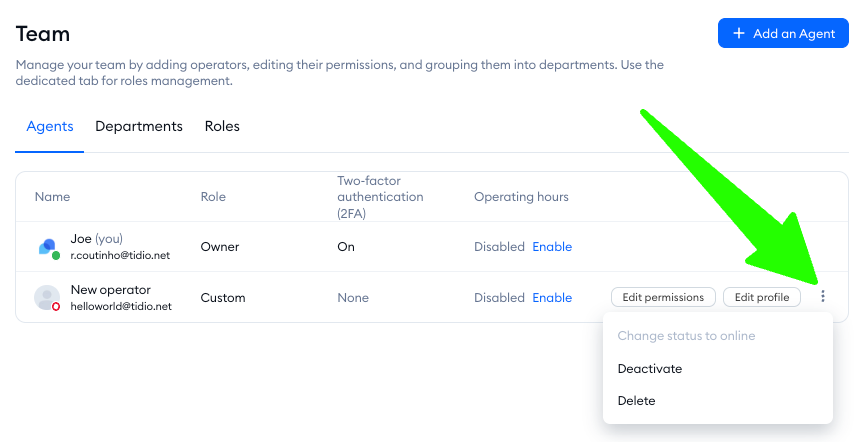Click the helloworld@tidio.net email address
The image size is (868, 442).
tap(121, 306)
